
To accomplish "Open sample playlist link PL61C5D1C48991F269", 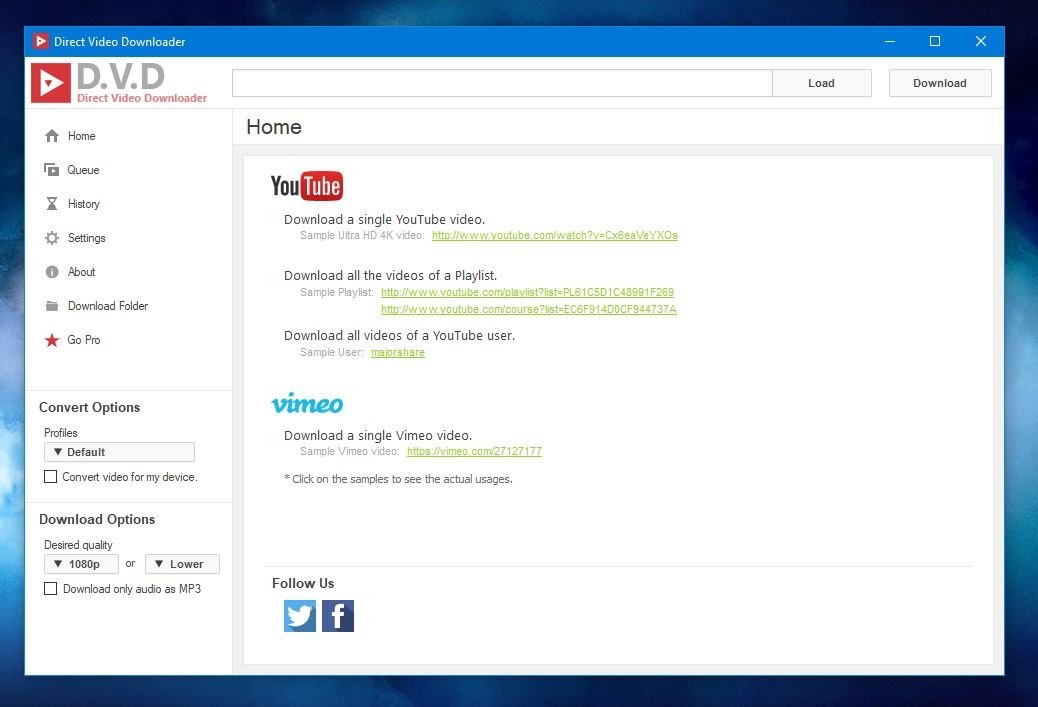I will click(x=528, y=292).
